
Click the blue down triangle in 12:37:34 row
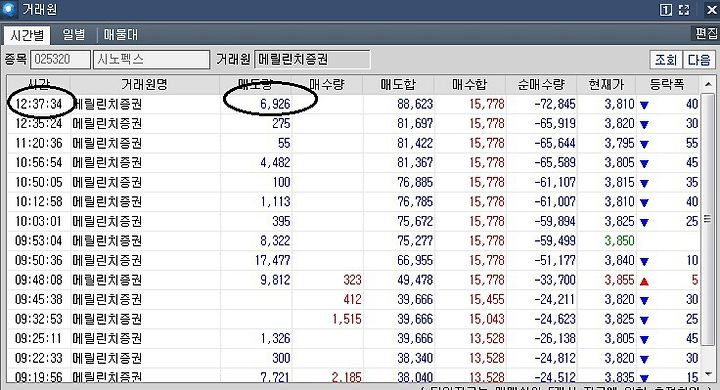coord(644,105)
